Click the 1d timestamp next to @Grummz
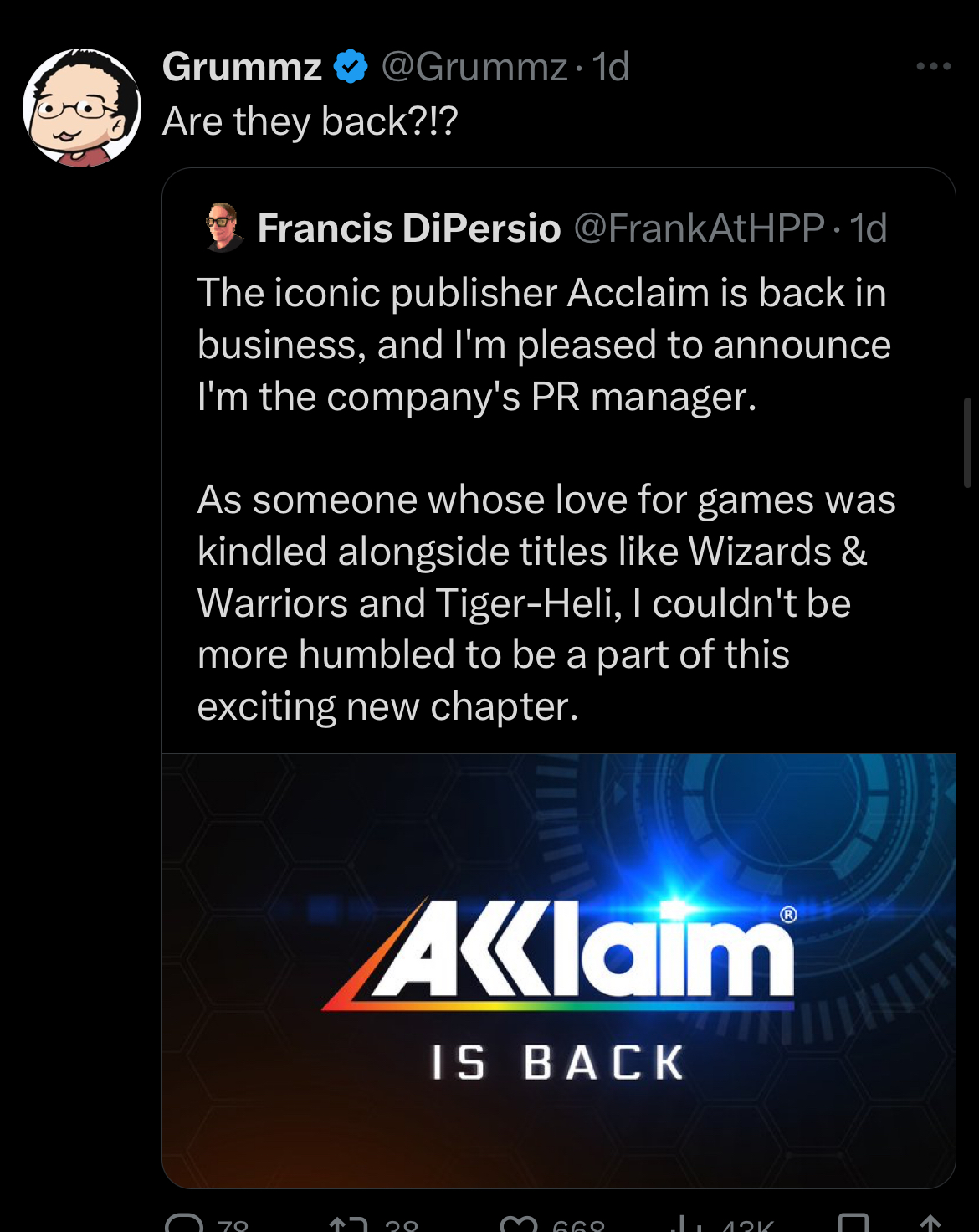Screen dimensions: 979x1232 [x=611, y=66]
